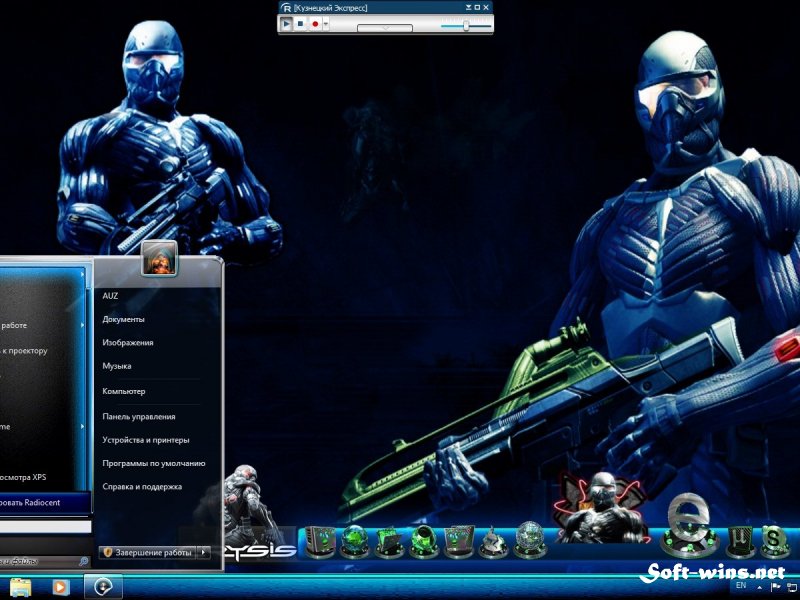Open Музыка from Start menu
This screenshot has width=800, height=600.
click(x=116, y=366)
